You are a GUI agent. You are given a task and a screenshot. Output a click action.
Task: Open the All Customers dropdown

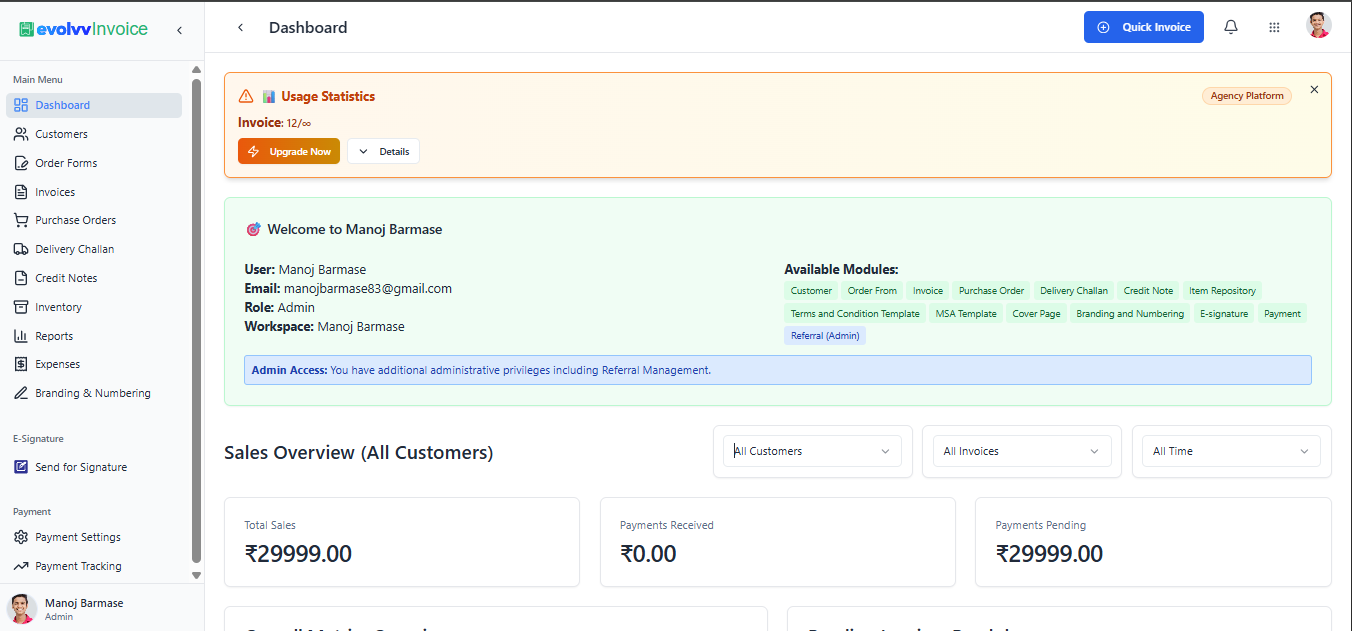(x=812, y=451)
